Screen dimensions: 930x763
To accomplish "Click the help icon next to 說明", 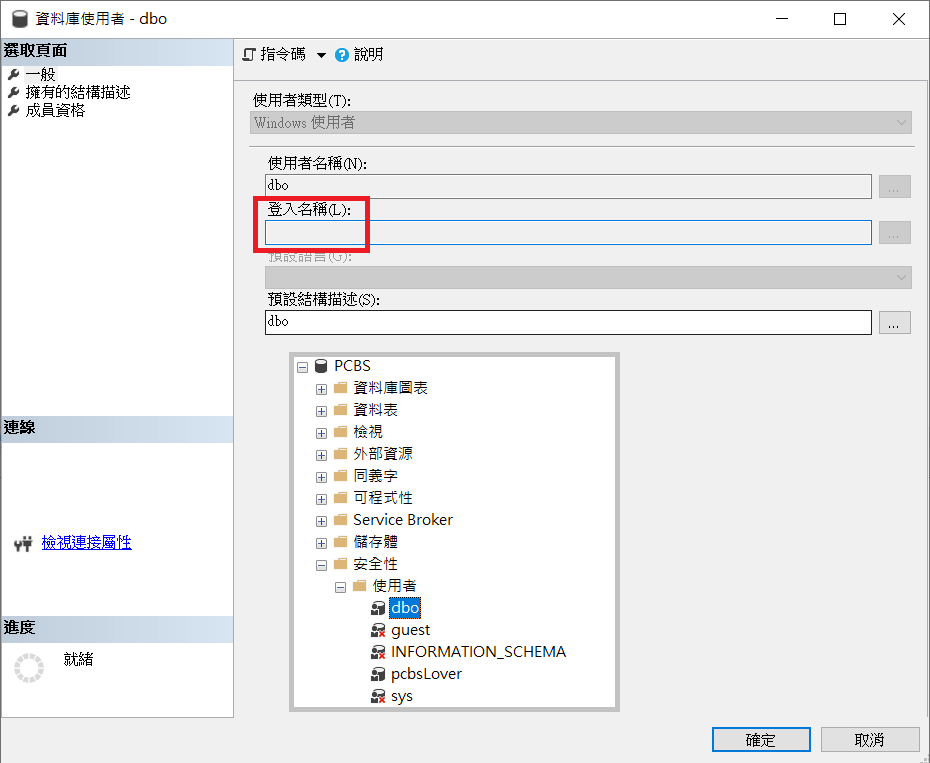I will coord(342,55).
